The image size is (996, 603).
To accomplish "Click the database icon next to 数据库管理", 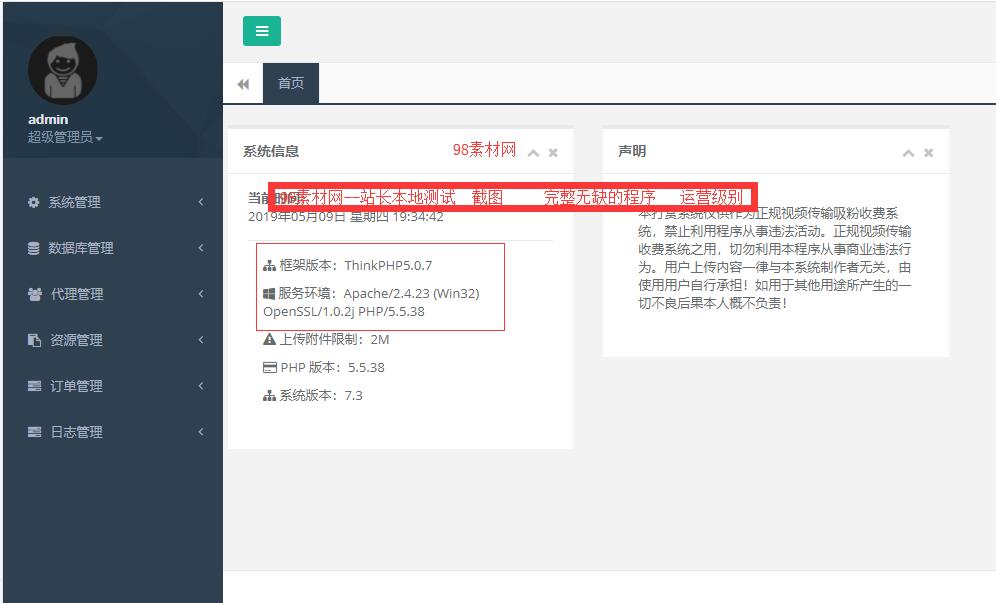I will 35,247.
